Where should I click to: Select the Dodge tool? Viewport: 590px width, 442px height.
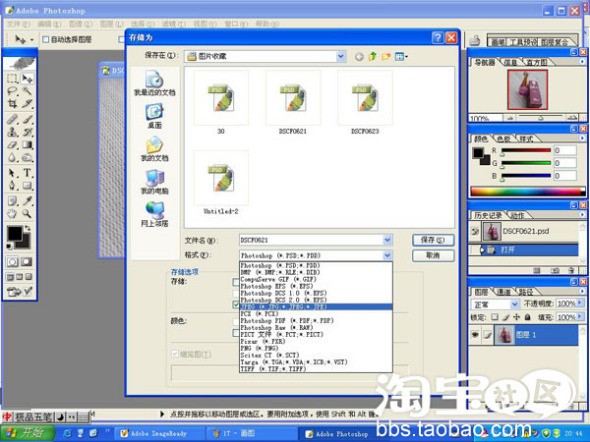(27, 157)
